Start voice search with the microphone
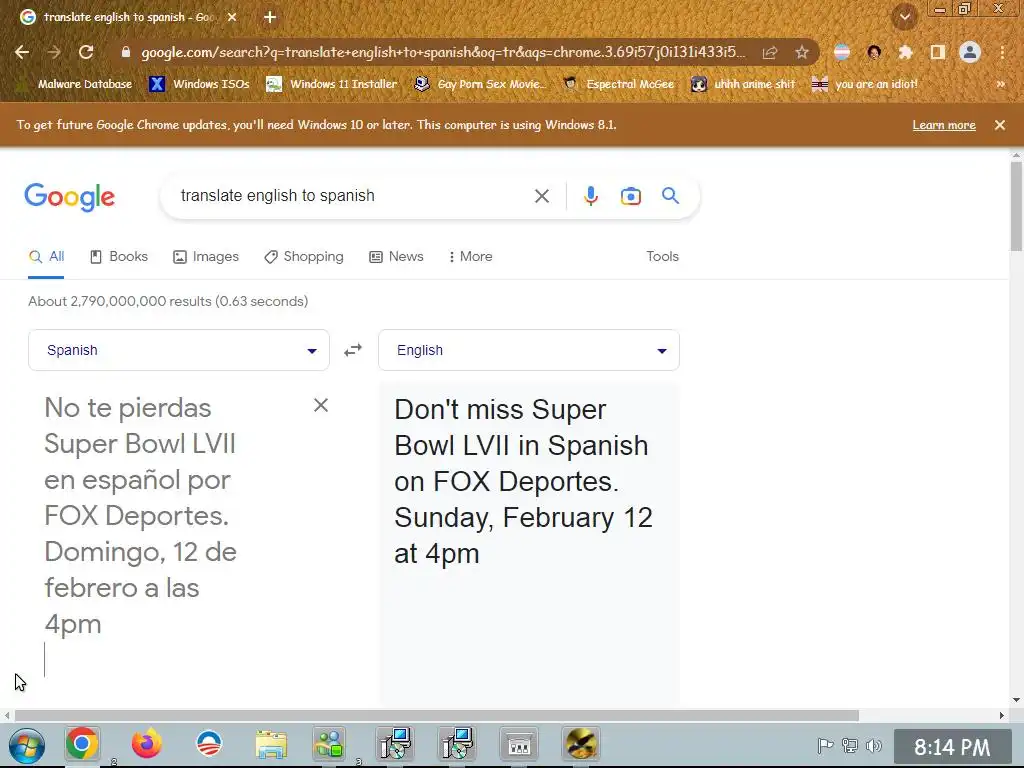 point(590,196)
